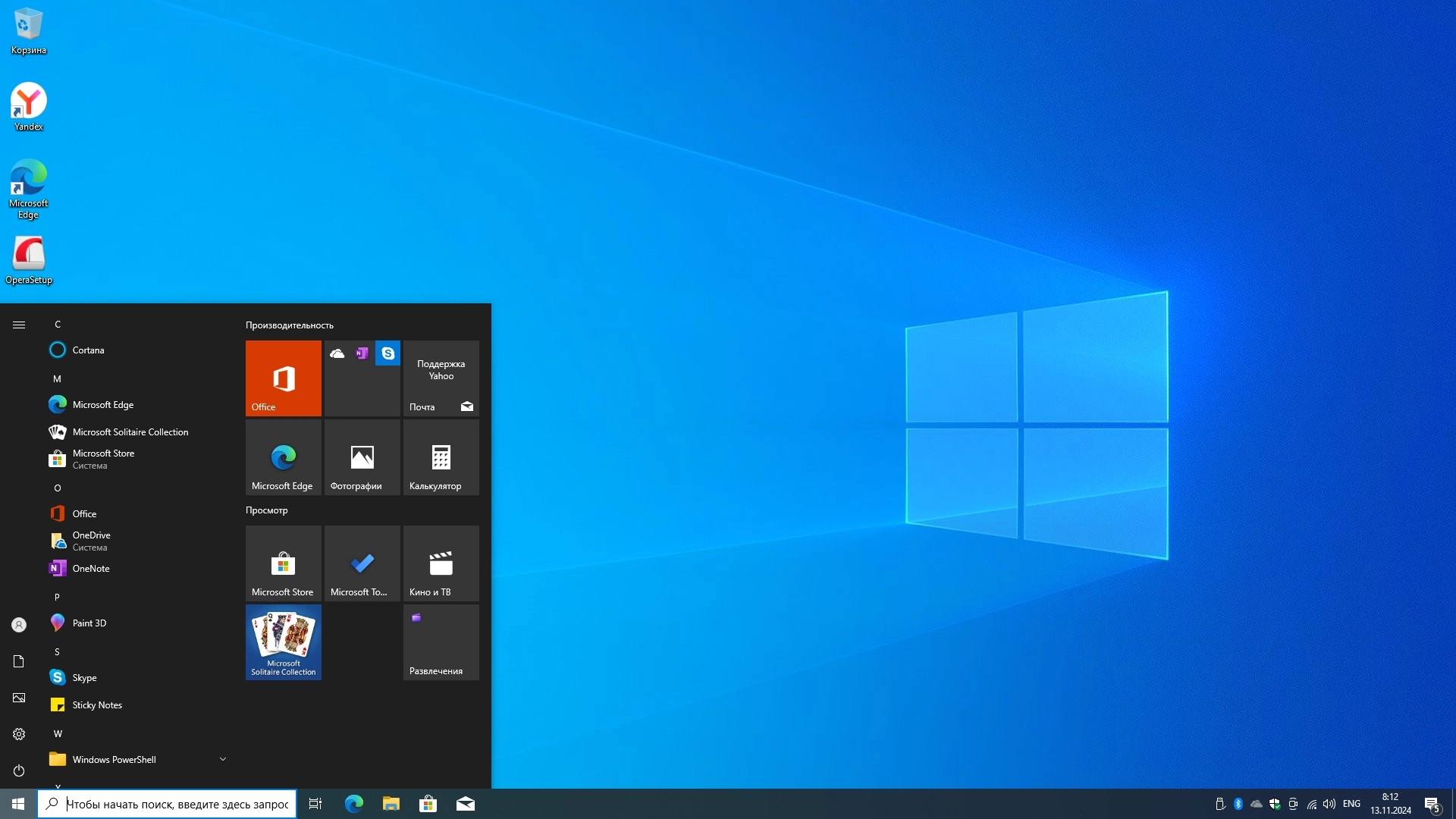Expand the Start hamburger menu
Screen dimensions: 1456x819
pos(19,325)
